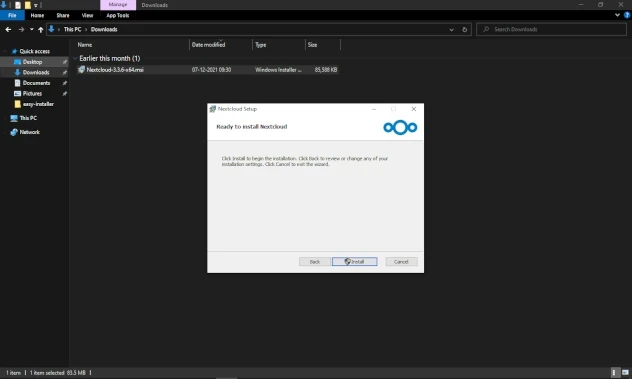Screen dimensions: 632x379
Task: Open the Share ribbon tab
Action: coord(63,15)
